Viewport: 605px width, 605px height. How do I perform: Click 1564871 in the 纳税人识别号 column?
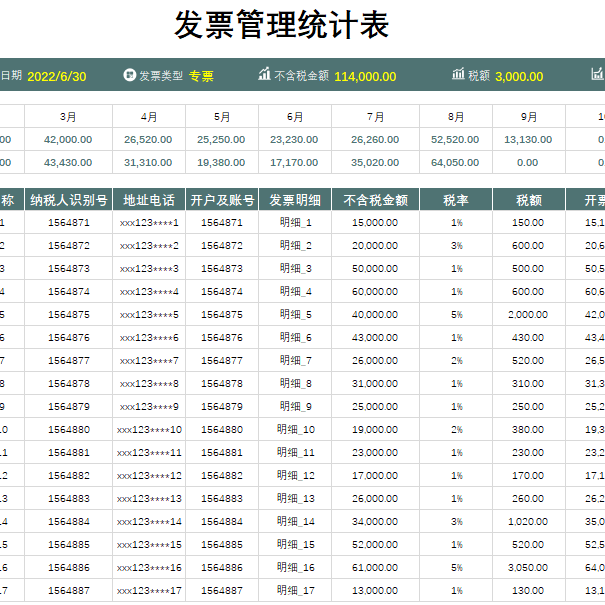(x=68, y=223)
